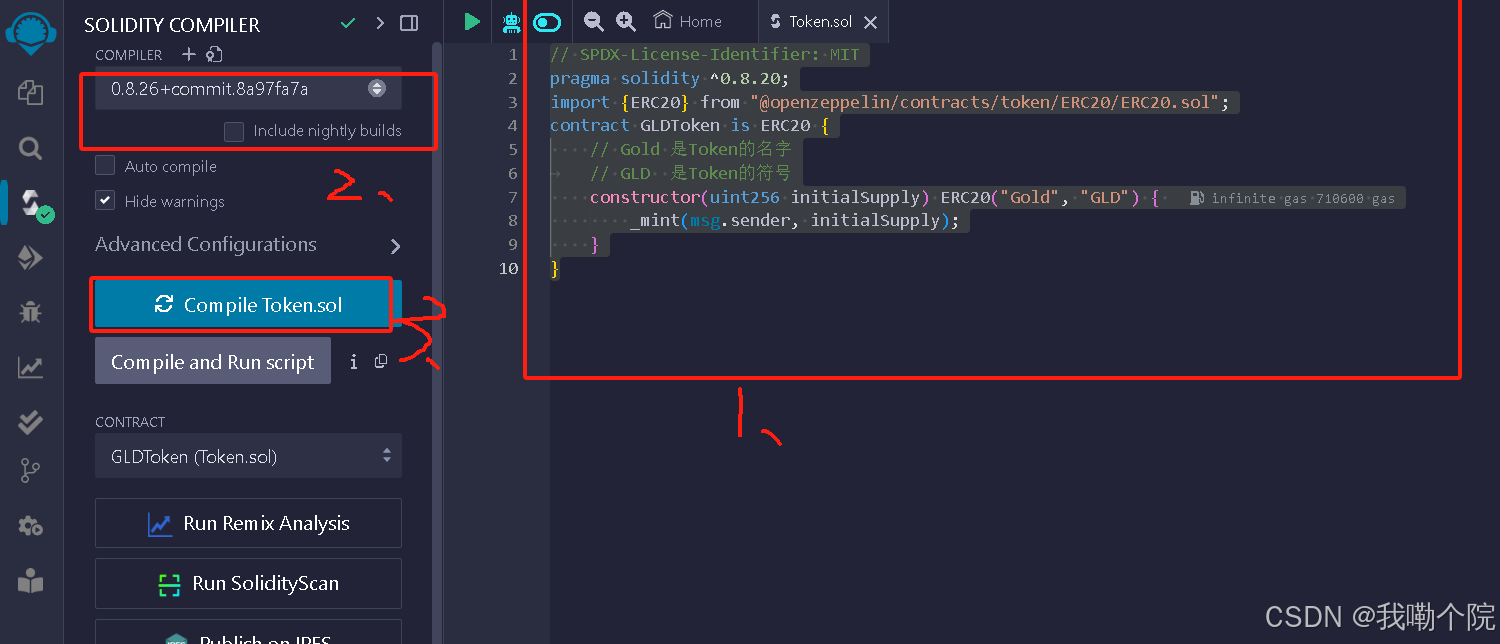Image resolution: width=1500 pixels, height=644 pixels.
Task: Open the Remix AI robot icon
Action: [512, 21]
